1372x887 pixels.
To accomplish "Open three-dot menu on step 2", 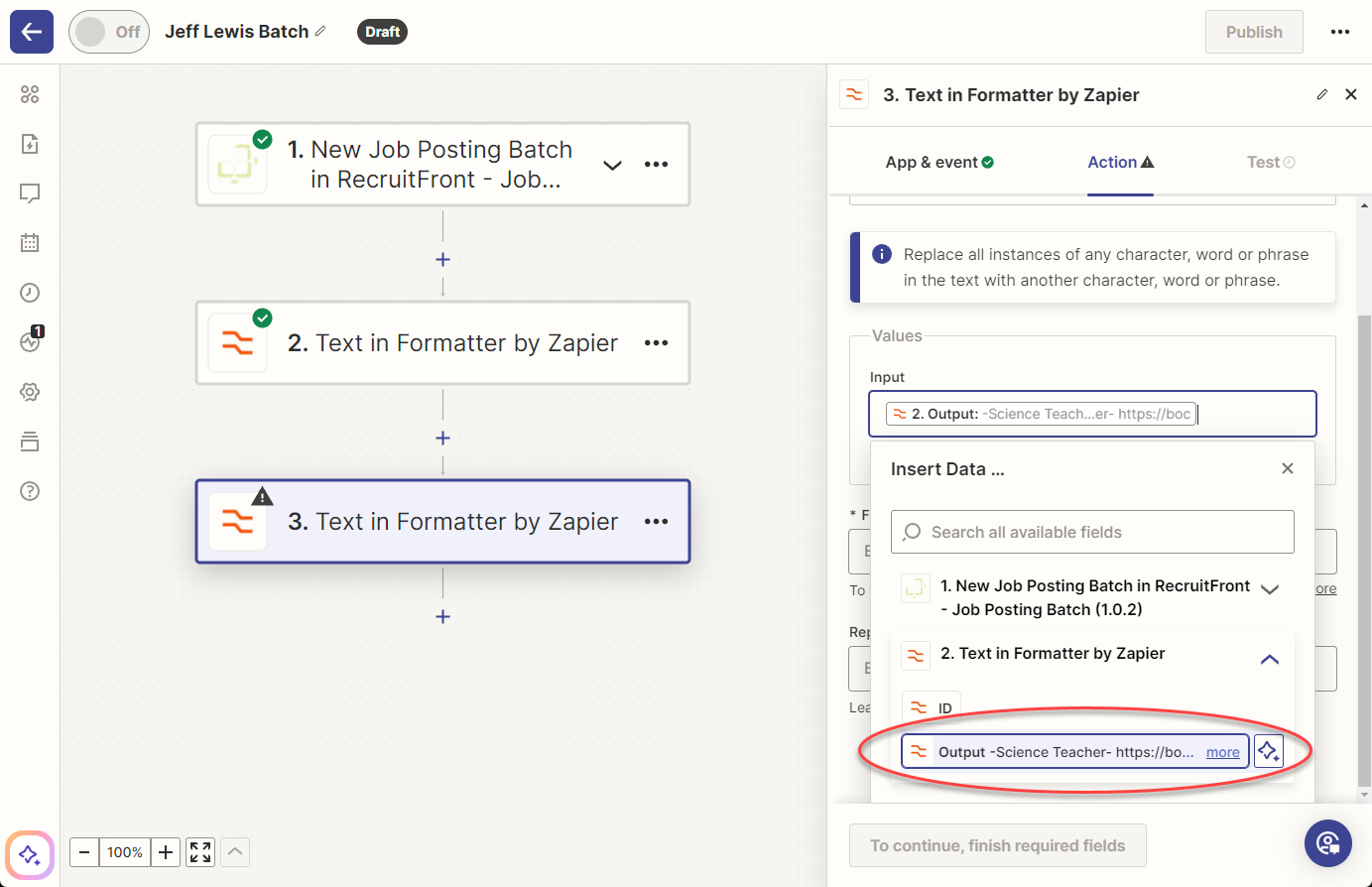I will 656,343.
